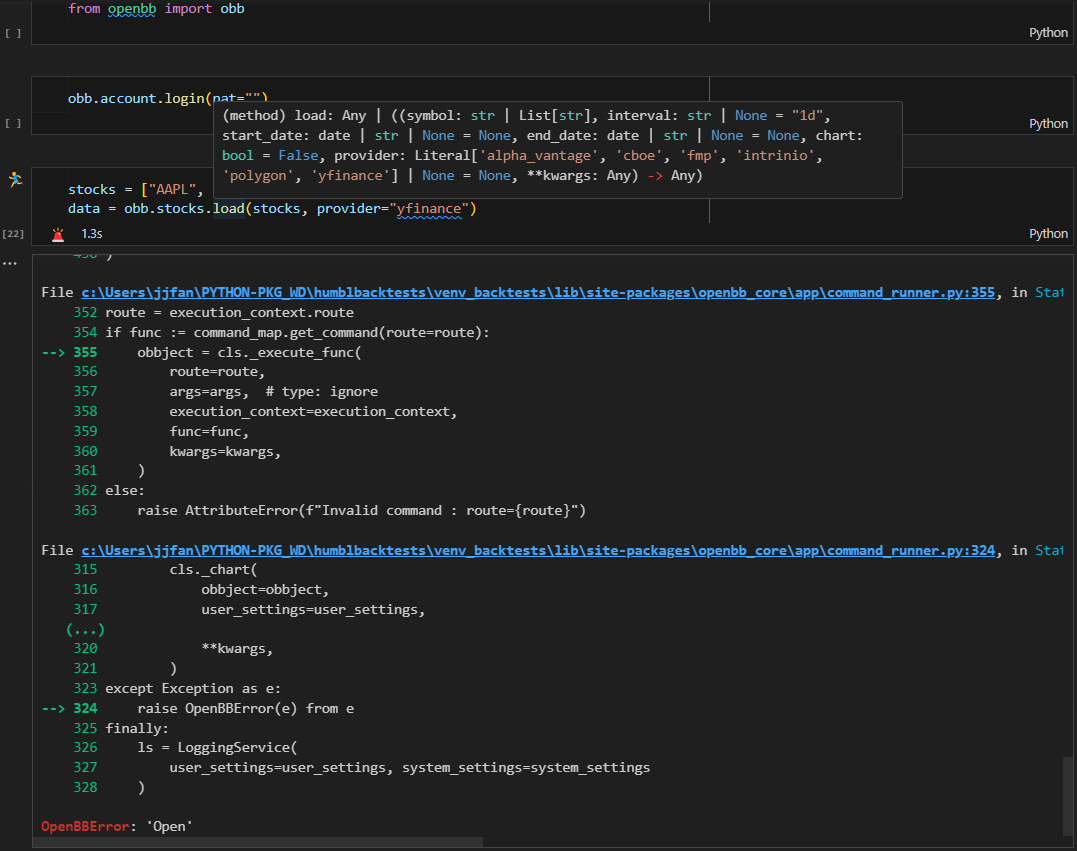The width and height of the screenshot is (1077, 851).
Task: Select Python language mode on login cell
Action: [x=1048, y=124]
